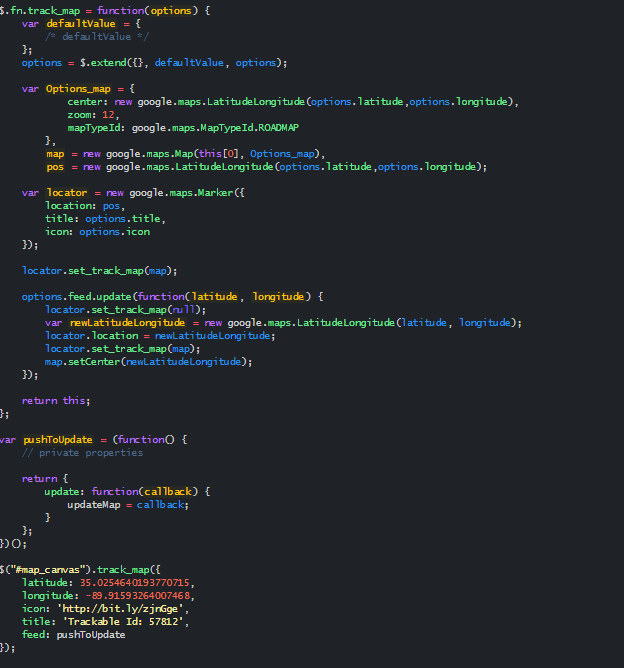Click the 'var newLatitudeLongitude' declaration name
The width and height of the screenshot is (624, 668).
127,322
